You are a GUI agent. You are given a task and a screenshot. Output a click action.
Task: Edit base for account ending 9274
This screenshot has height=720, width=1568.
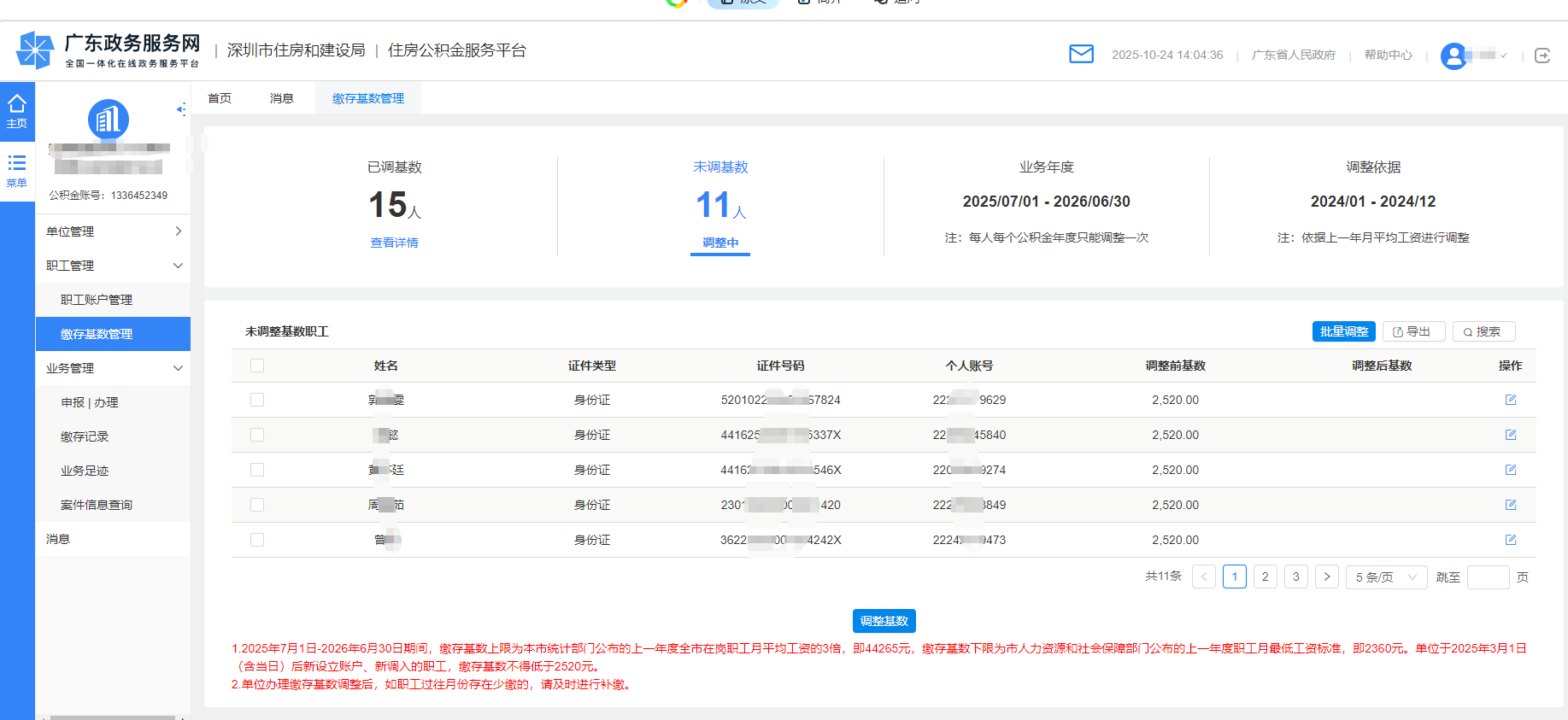coord(1510,470)
